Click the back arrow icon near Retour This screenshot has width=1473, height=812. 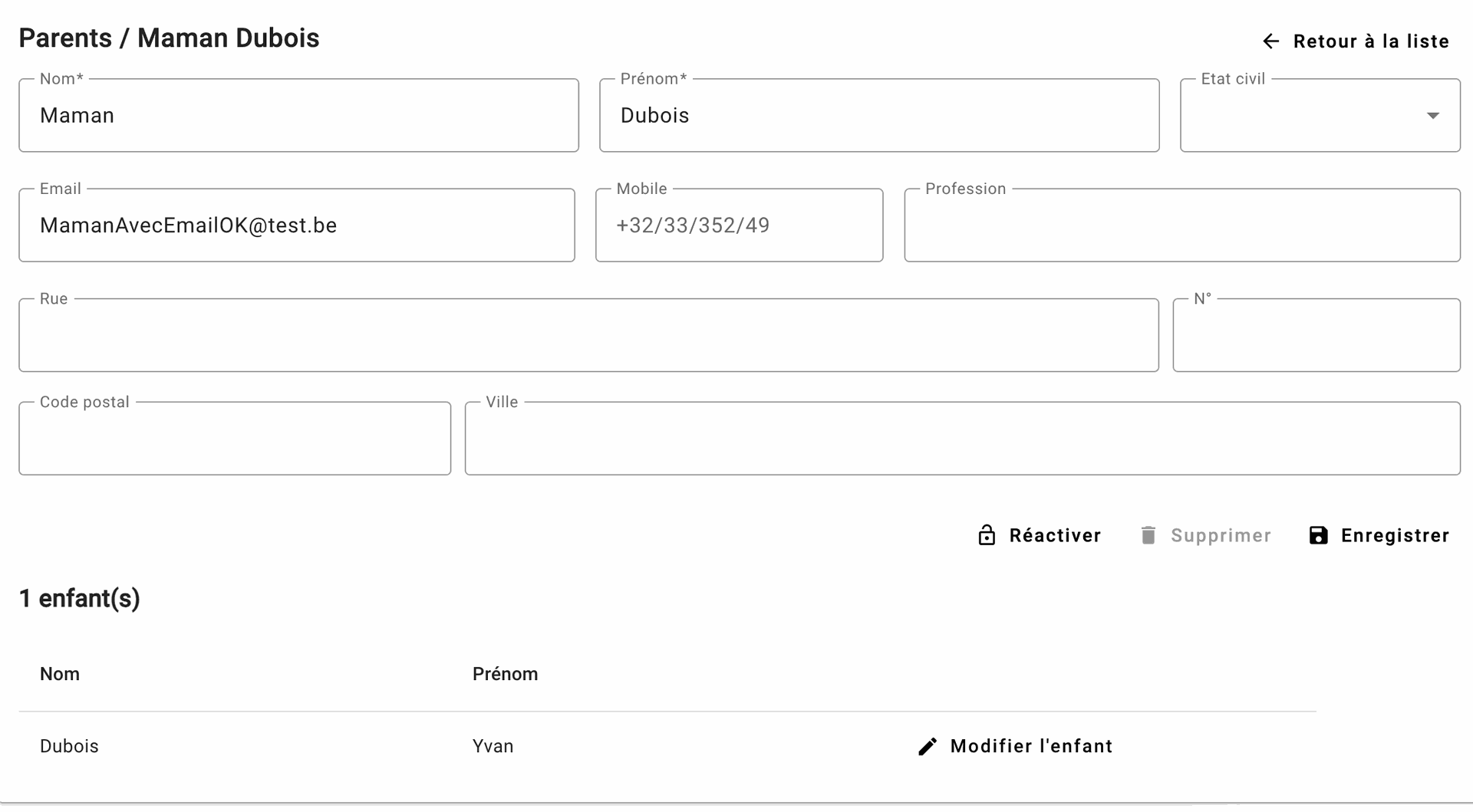click(1270, 41)
